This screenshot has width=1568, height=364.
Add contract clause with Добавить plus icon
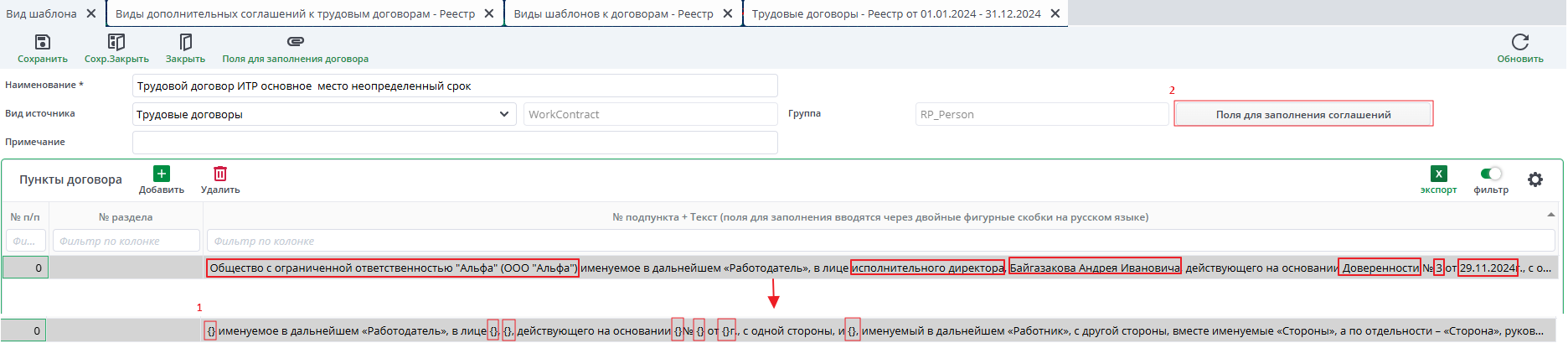tap(162, 174)
